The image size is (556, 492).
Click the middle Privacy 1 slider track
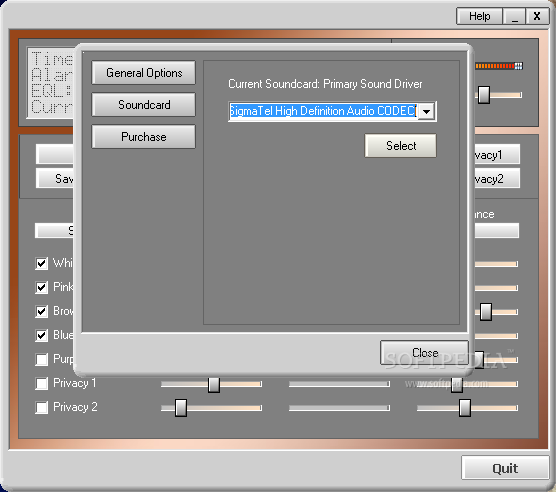[339, 384]
